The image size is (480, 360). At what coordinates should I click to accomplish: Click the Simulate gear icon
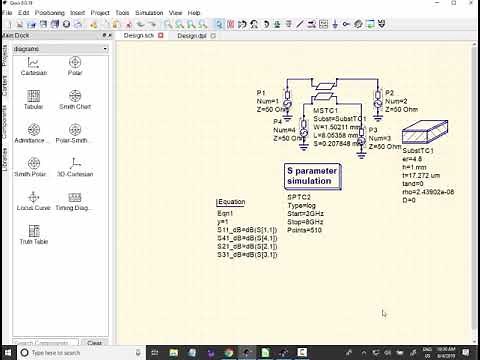coord(358,24)
